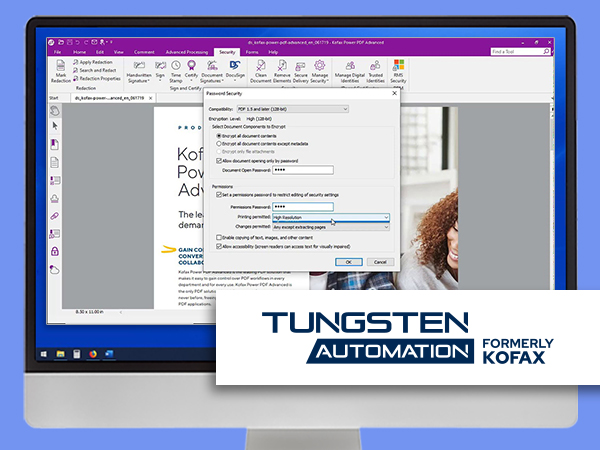Switch to the Forms ribbon tab

point(252,52)
